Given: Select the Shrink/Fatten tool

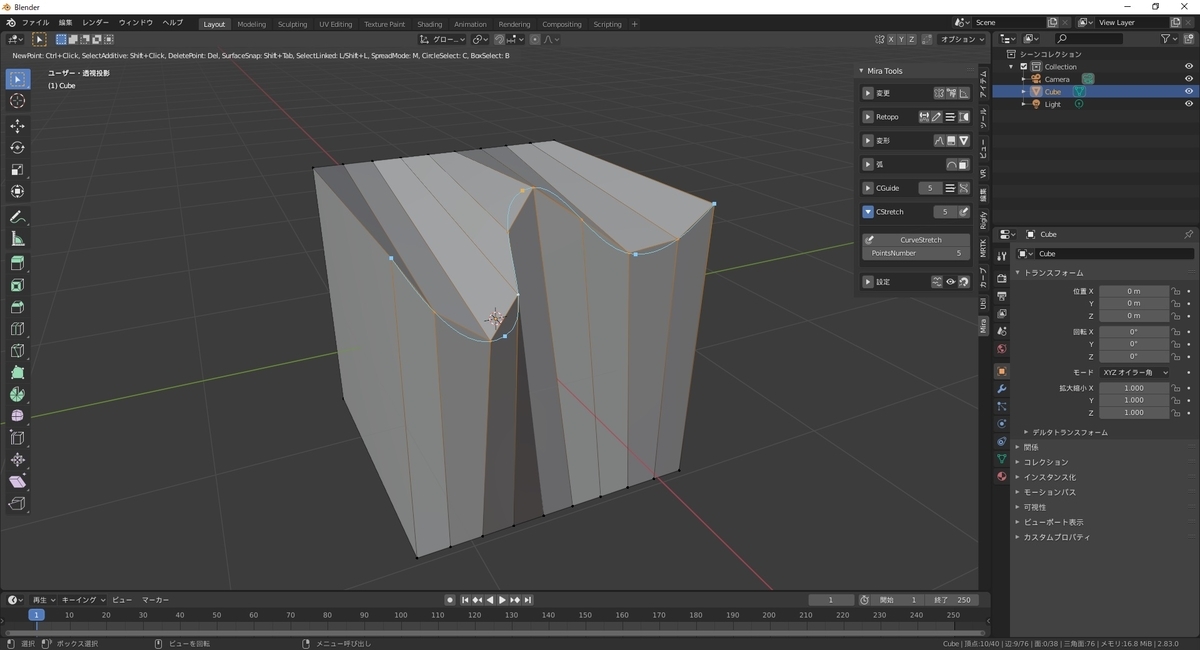Looking at the screenshot, I should point(17,460).
